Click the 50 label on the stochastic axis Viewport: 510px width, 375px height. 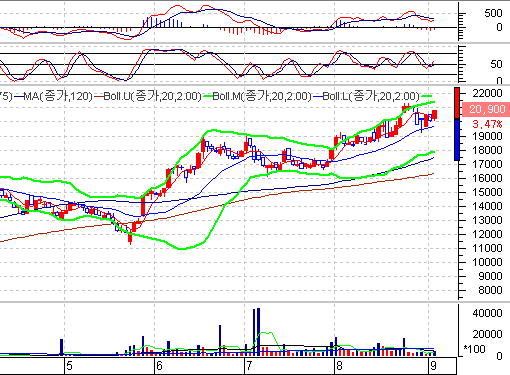[496, 64]
